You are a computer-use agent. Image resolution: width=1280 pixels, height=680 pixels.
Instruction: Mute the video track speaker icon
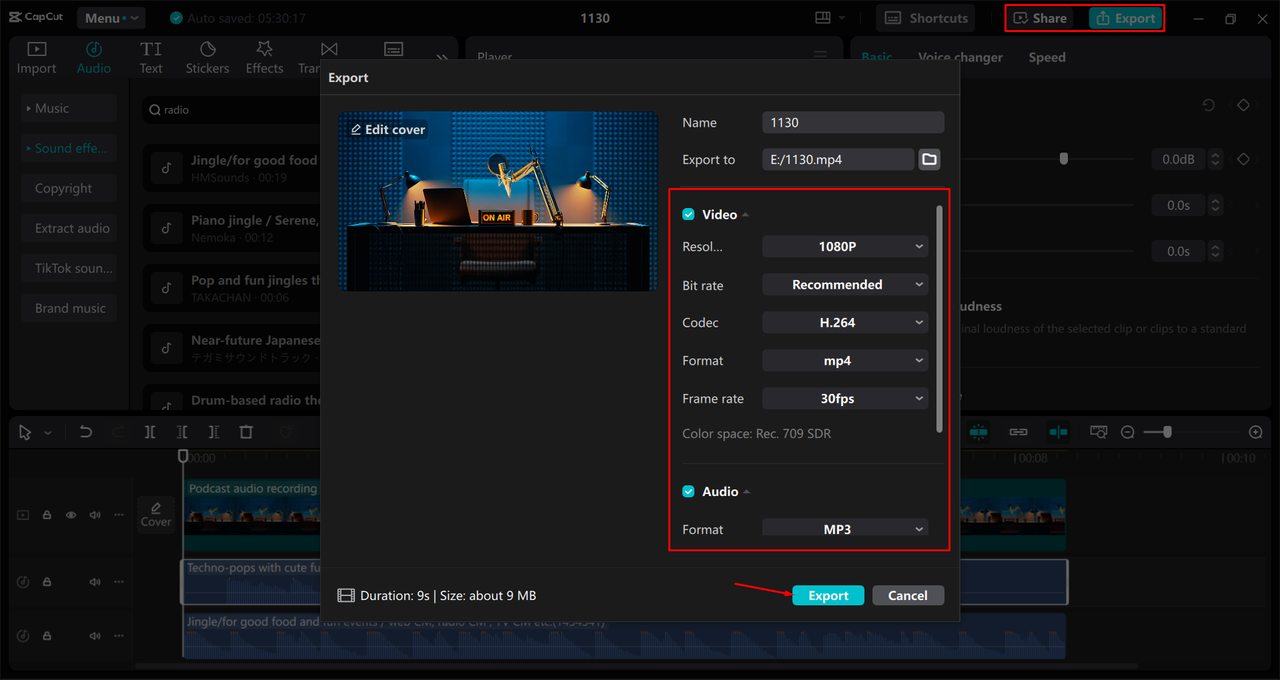tap(95, 515)
